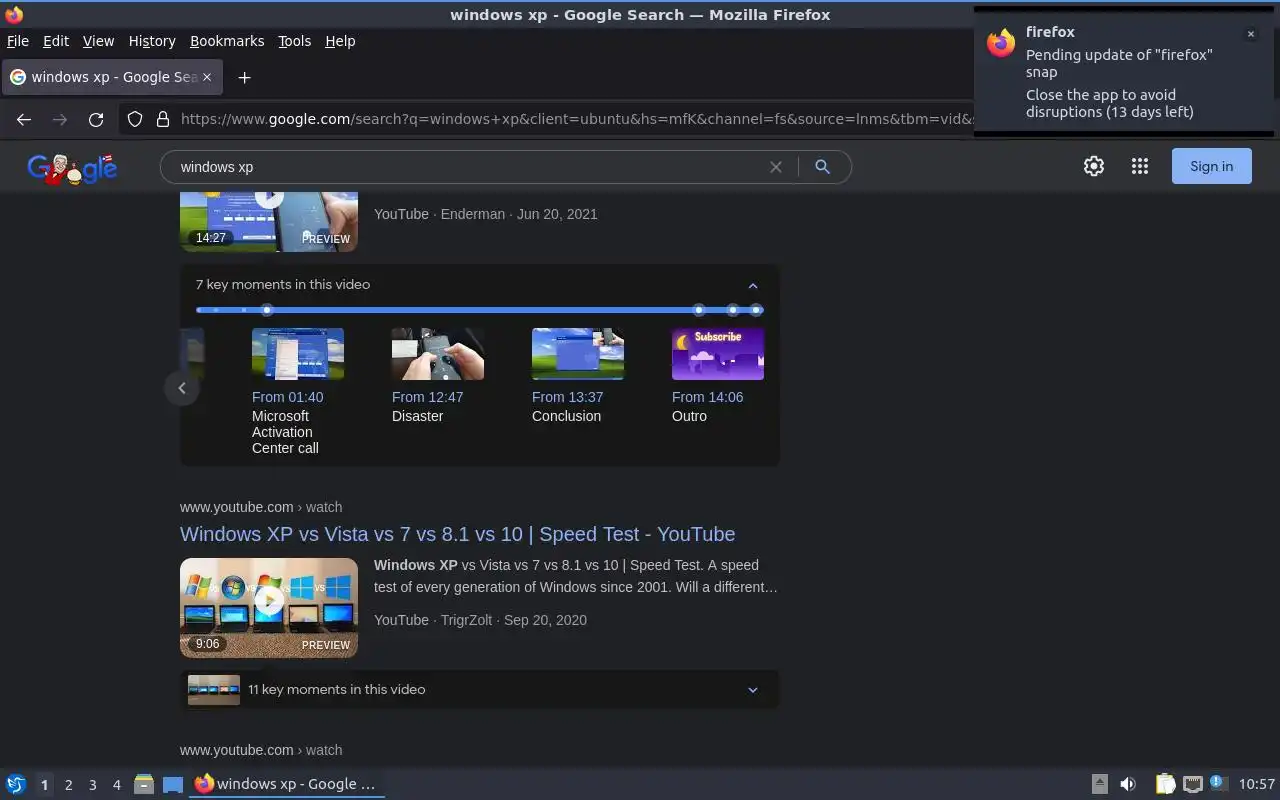This screenshot has width=1280, height=800.
Task: Open the update notifier tray icon
Action: [x=1217, y=783]
